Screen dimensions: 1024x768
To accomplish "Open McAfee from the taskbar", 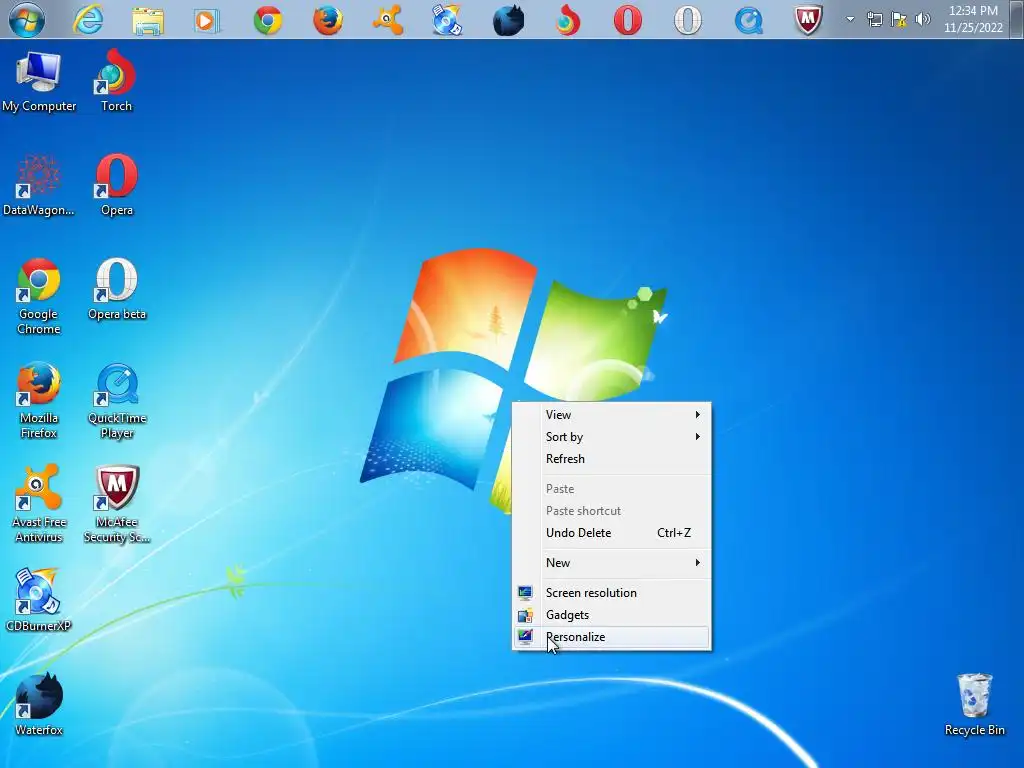I will tap(808, 20).
